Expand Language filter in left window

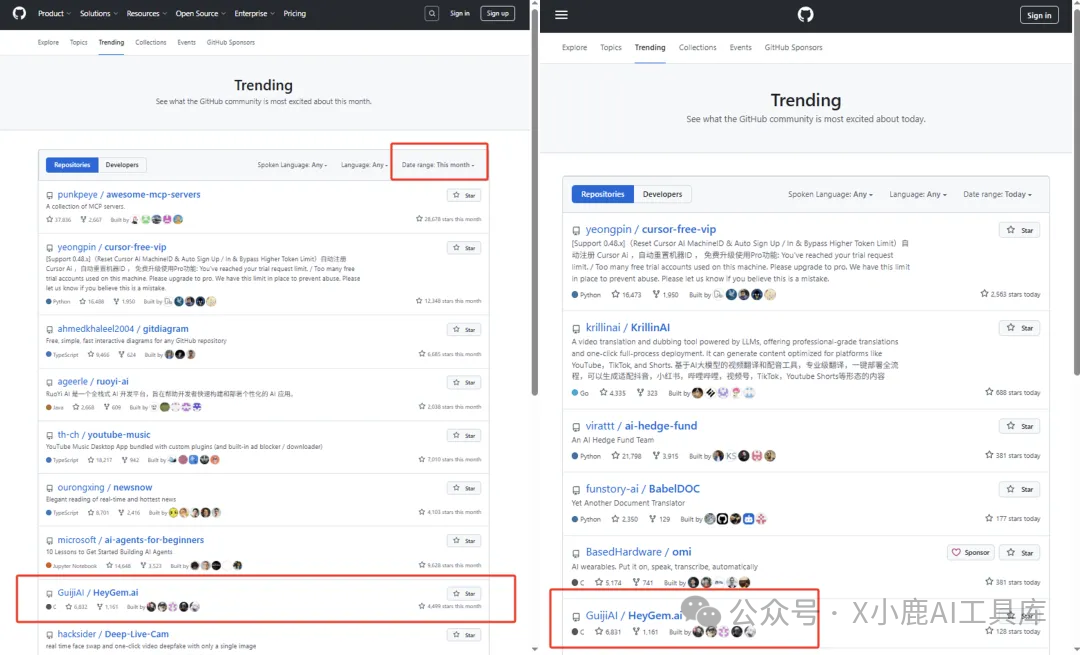point(364,165)
